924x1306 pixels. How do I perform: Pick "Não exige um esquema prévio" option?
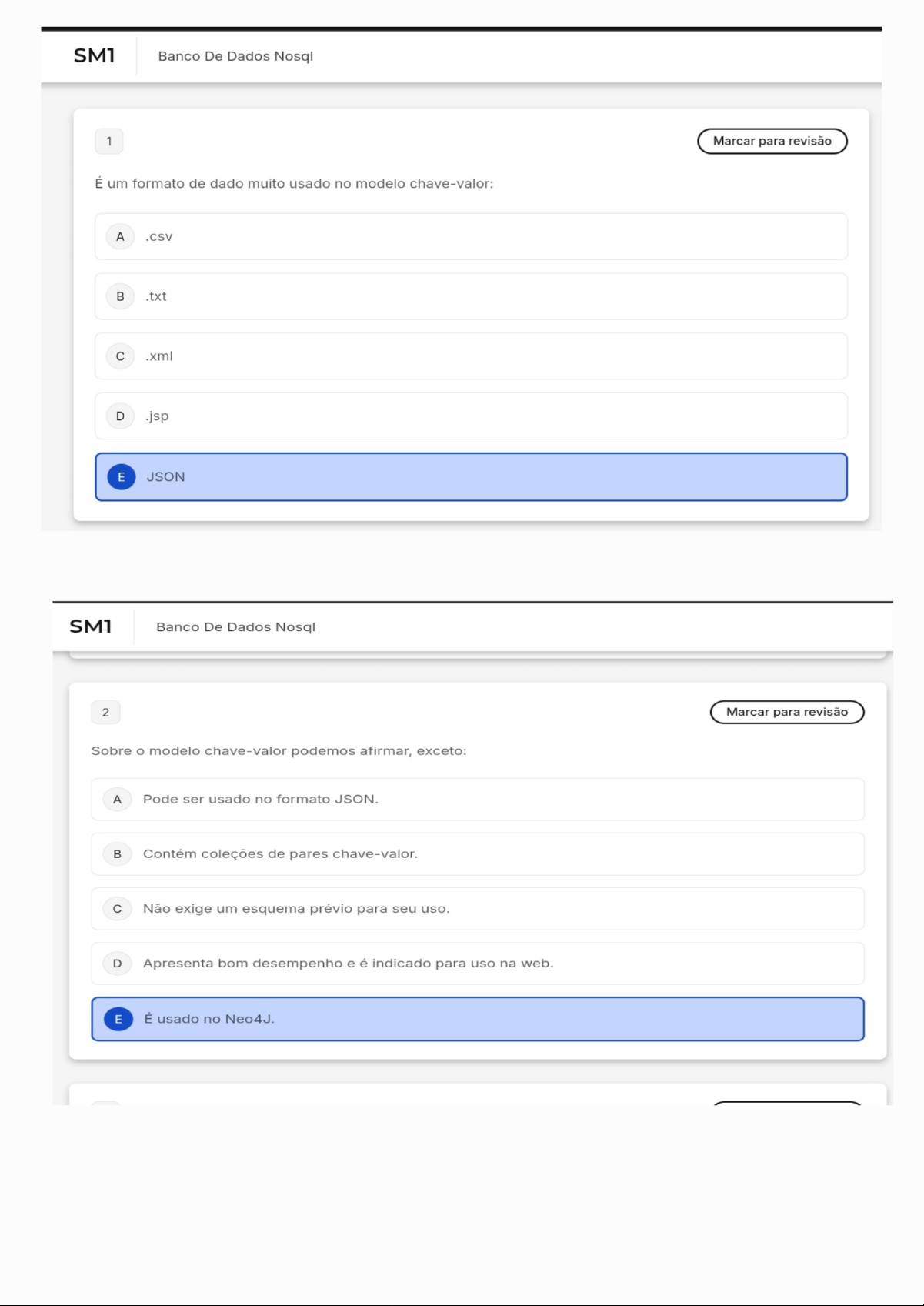tap(477, 909)
